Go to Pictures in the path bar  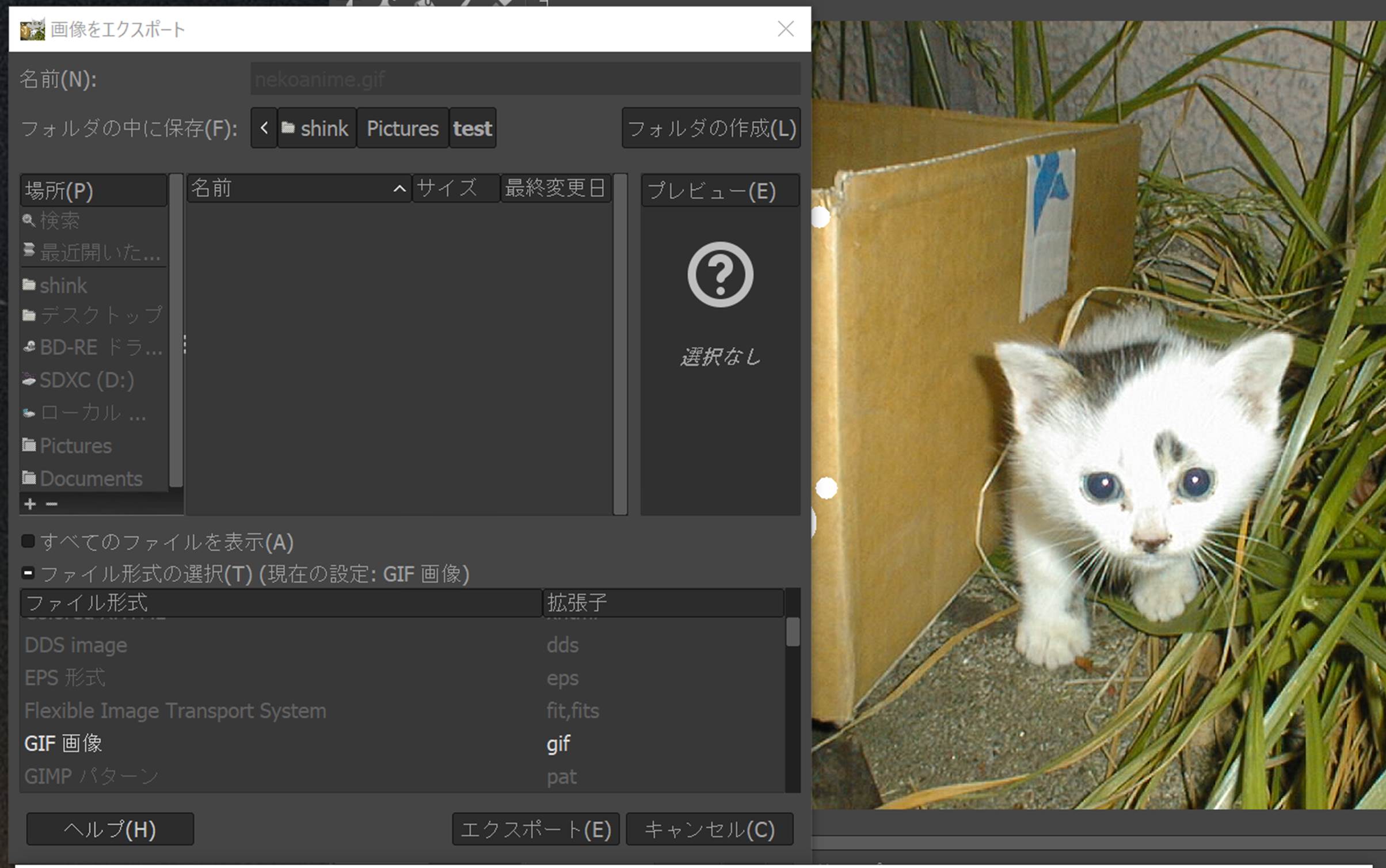(x=402, y=128)
